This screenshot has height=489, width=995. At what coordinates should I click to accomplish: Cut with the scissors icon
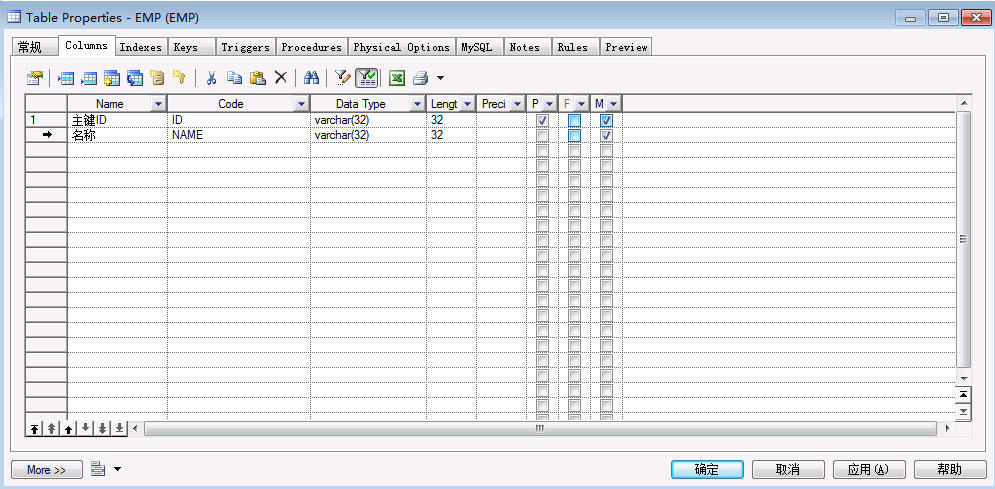[x=211, y=78]
